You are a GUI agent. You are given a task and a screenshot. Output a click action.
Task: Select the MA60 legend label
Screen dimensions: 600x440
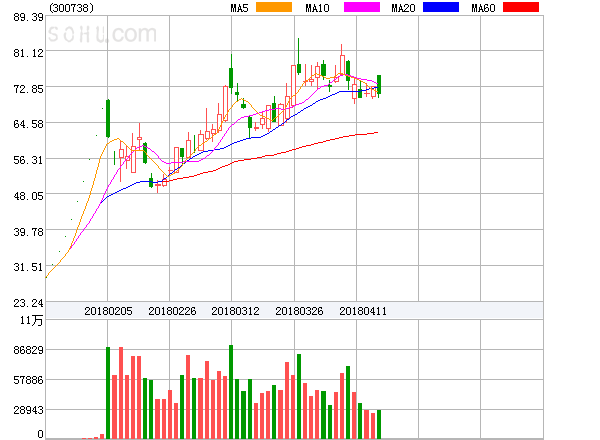[x=483, y=8]
